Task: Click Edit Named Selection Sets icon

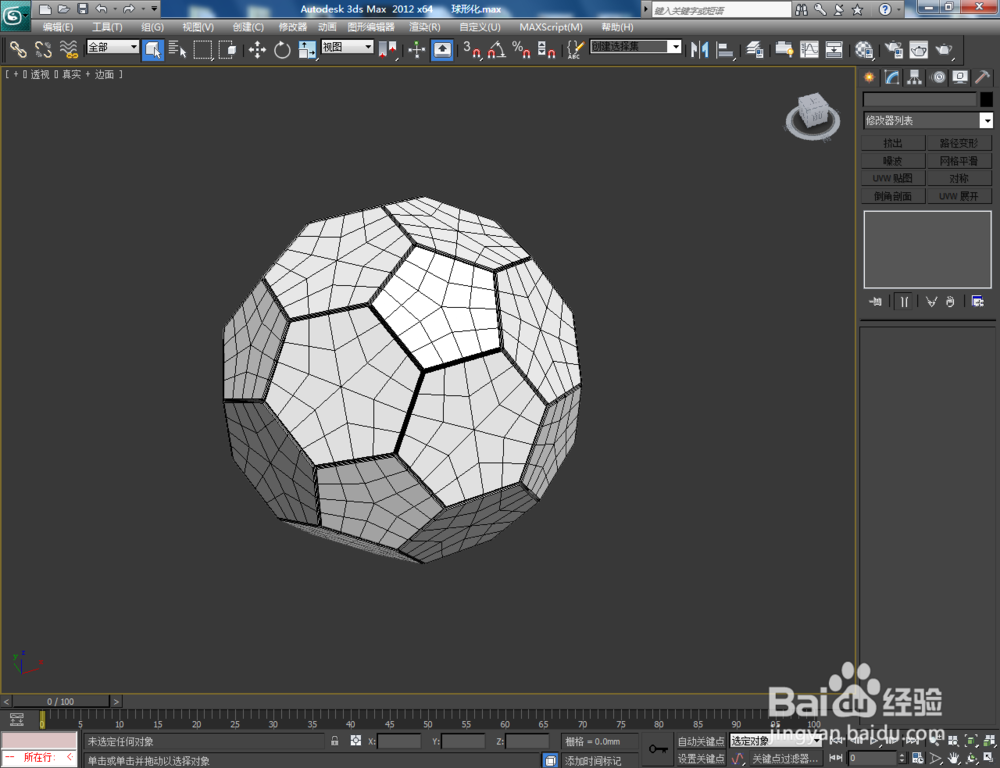Action: pos(575,49)
